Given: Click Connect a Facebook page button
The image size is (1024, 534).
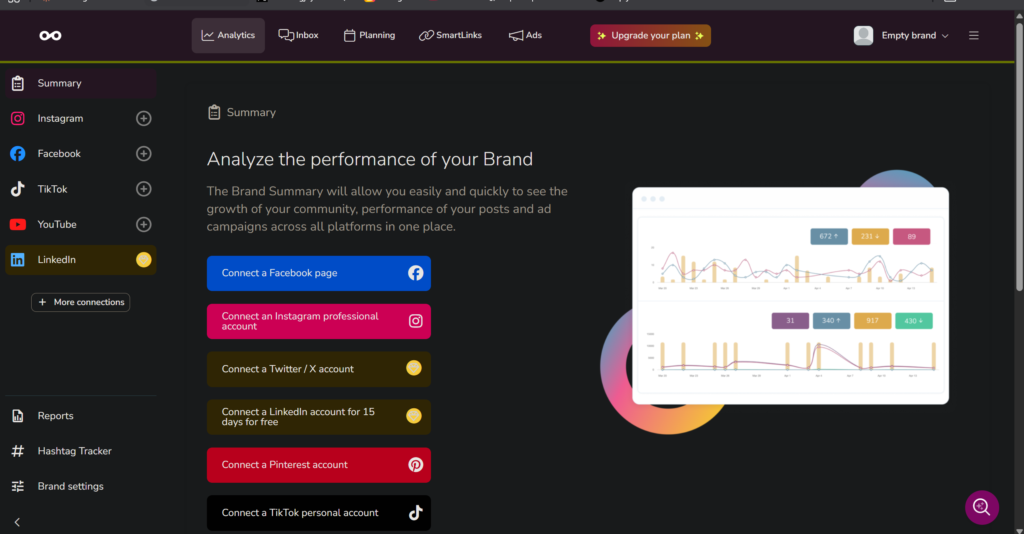Looking at the screenshot, I should [318, 273].
